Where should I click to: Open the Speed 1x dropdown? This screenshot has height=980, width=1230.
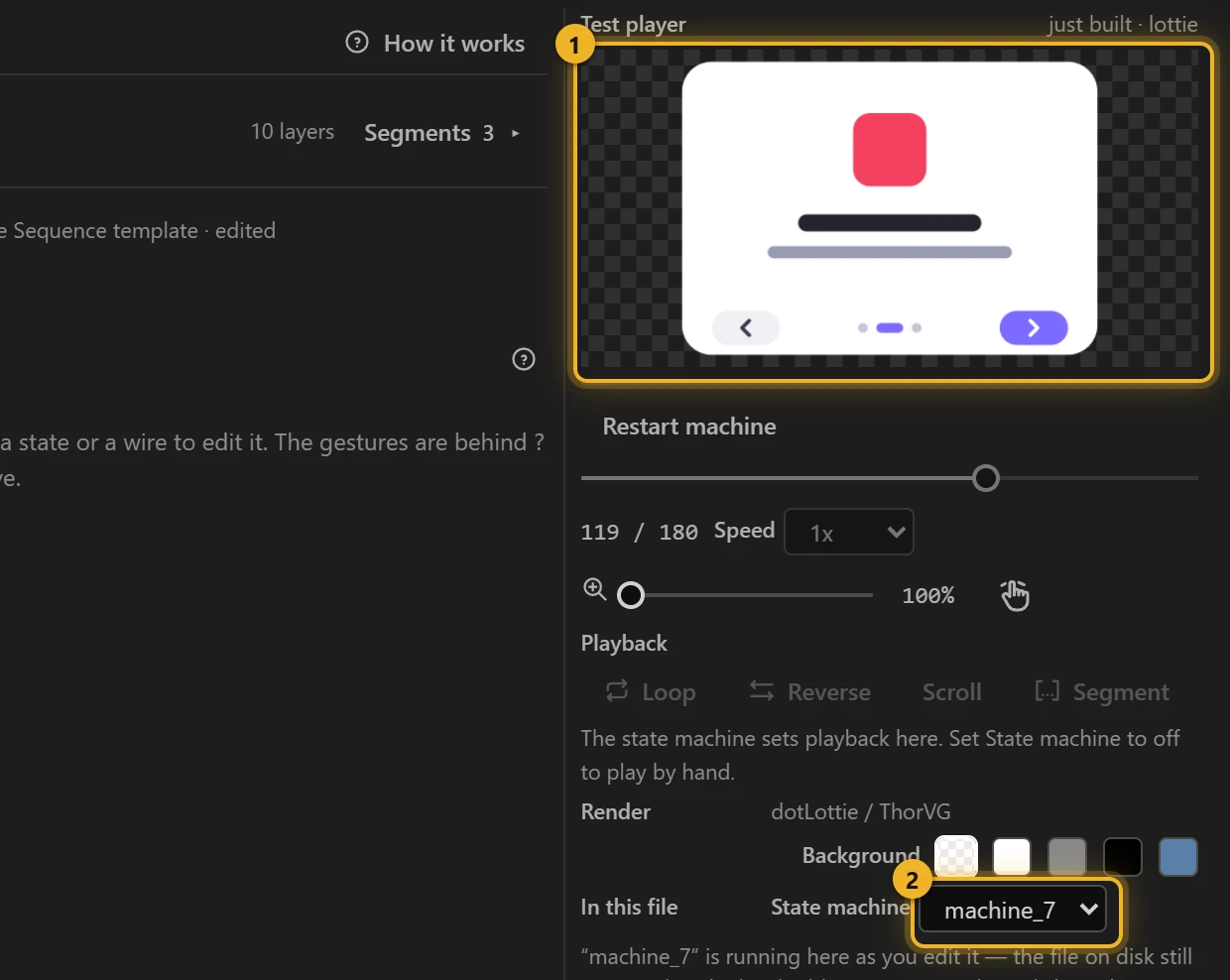pos(849,533)
